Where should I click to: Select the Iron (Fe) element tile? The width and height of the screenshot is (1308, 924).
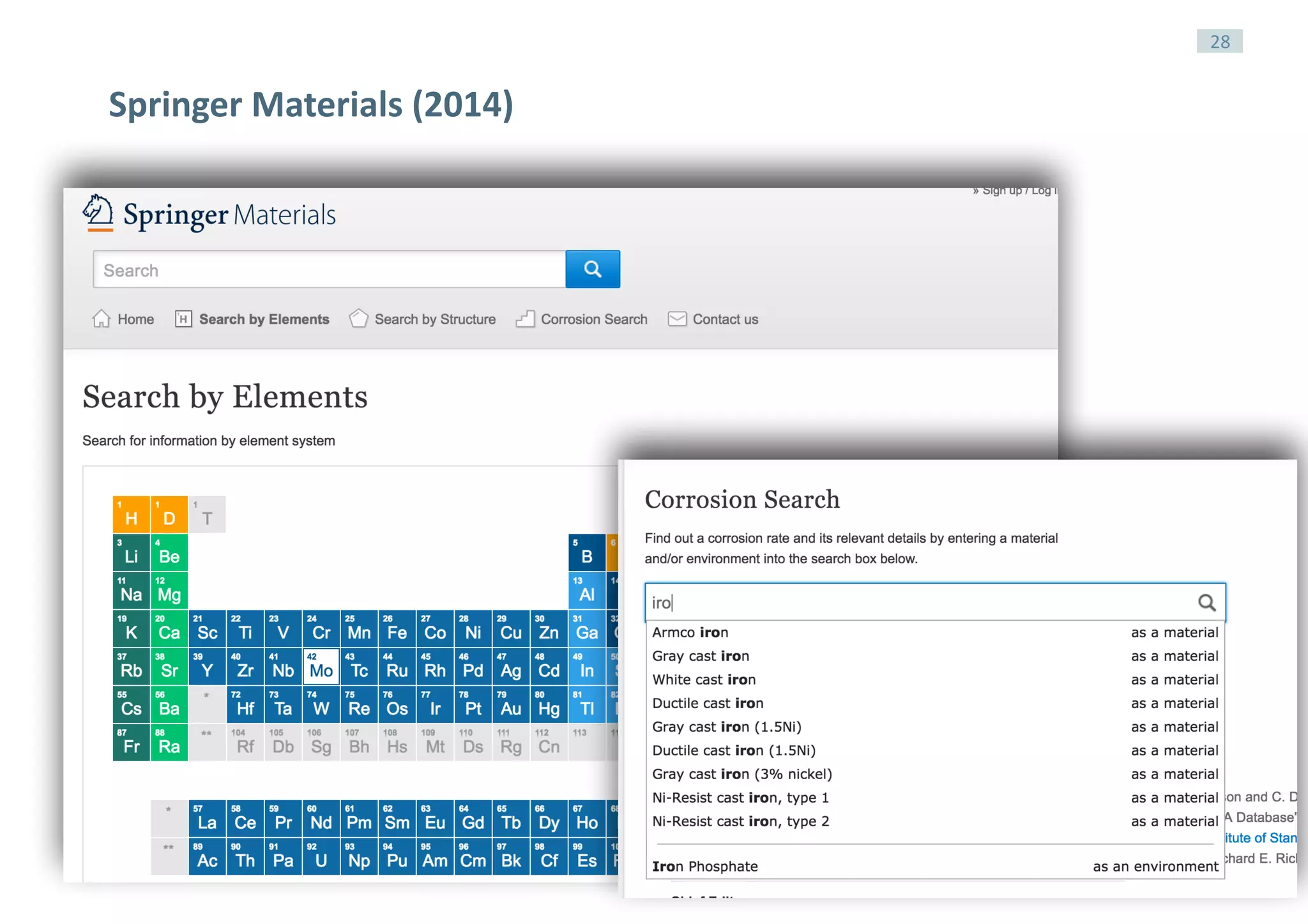[x=397, y=628]
